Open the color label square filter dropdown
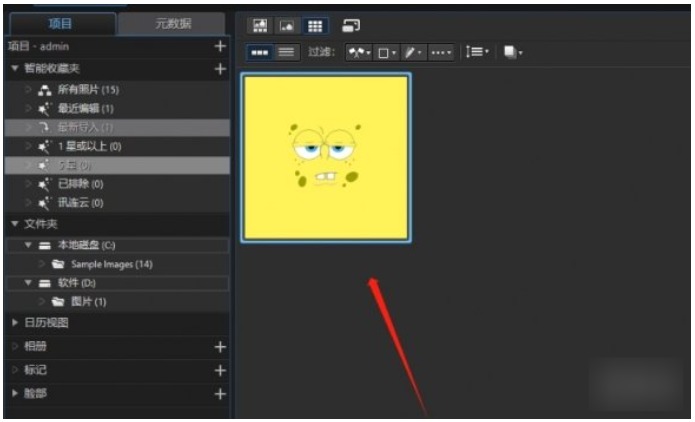 click(386, 53)
